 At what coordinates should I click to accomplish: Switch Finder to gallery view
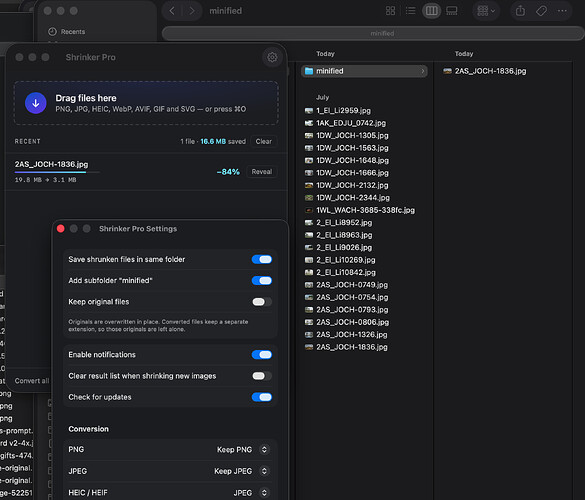(x=451, y=11)
